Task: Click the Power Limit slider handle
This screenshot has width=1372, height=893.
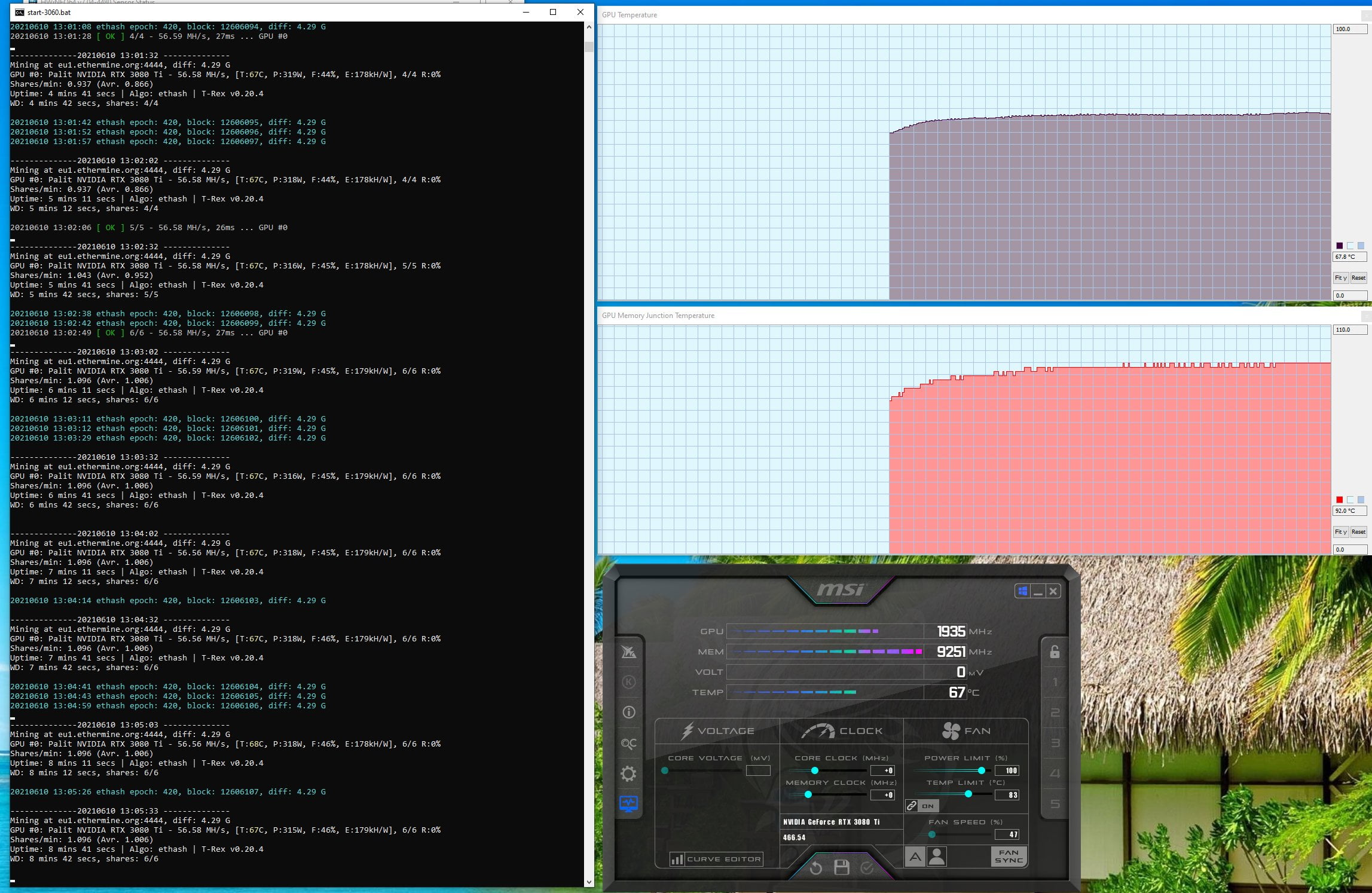Action: point(981,770)
